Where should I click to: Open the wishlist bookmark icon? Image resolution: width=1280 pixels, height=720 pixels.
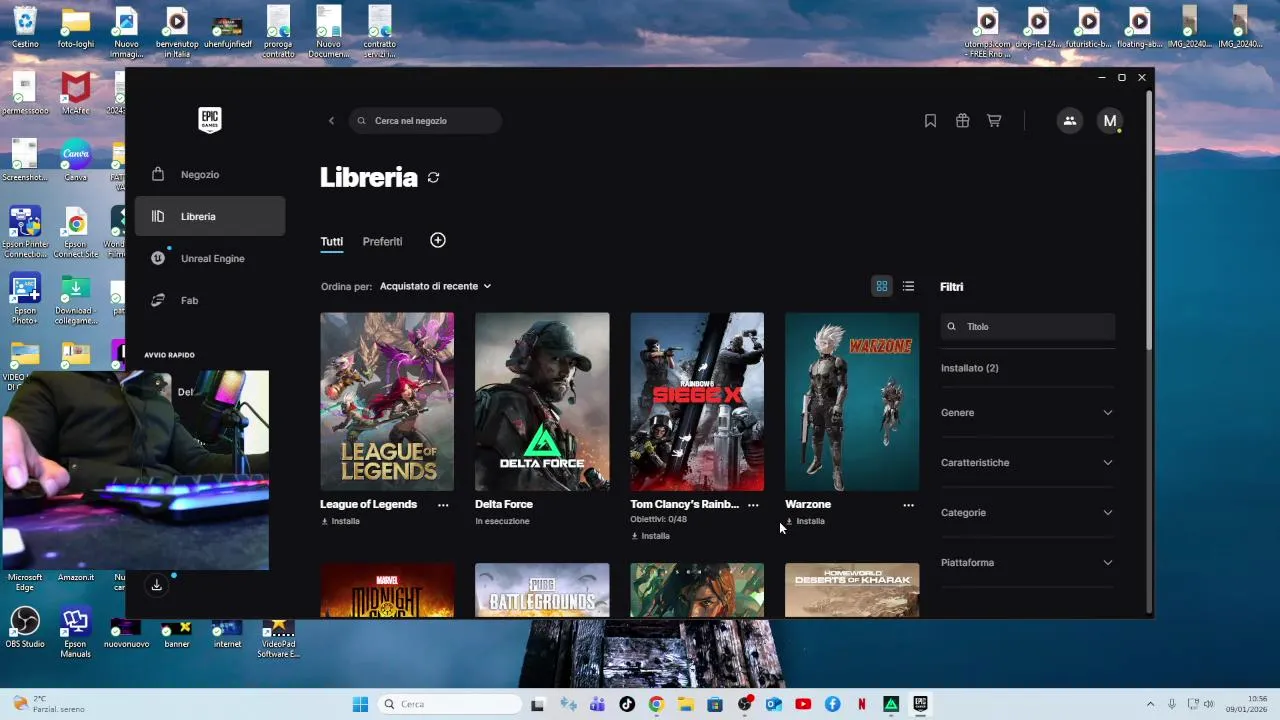tap(930, 121)
